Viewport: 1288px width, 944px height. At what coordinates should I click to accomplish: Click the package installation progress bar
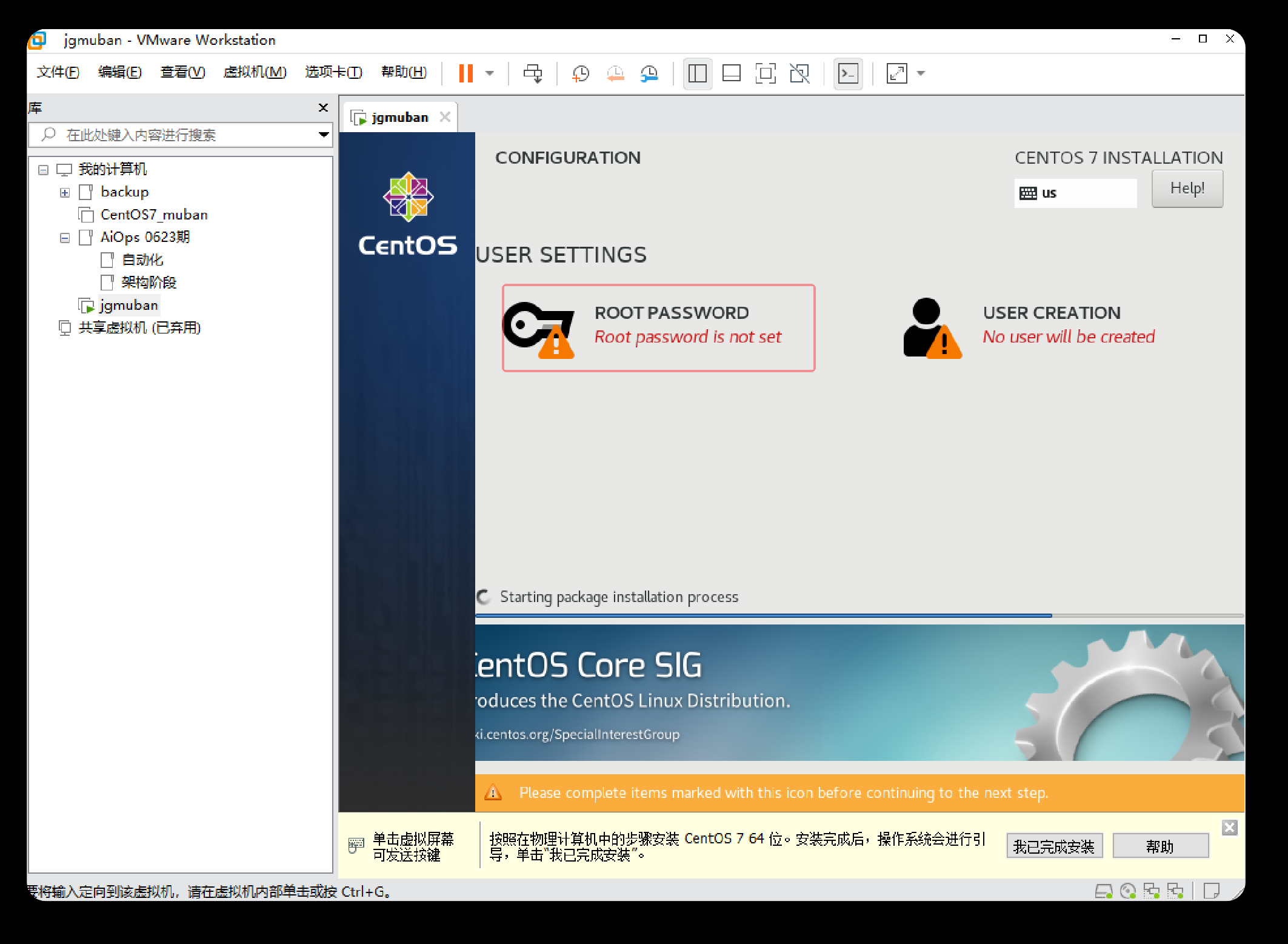(x=859, y=615)
